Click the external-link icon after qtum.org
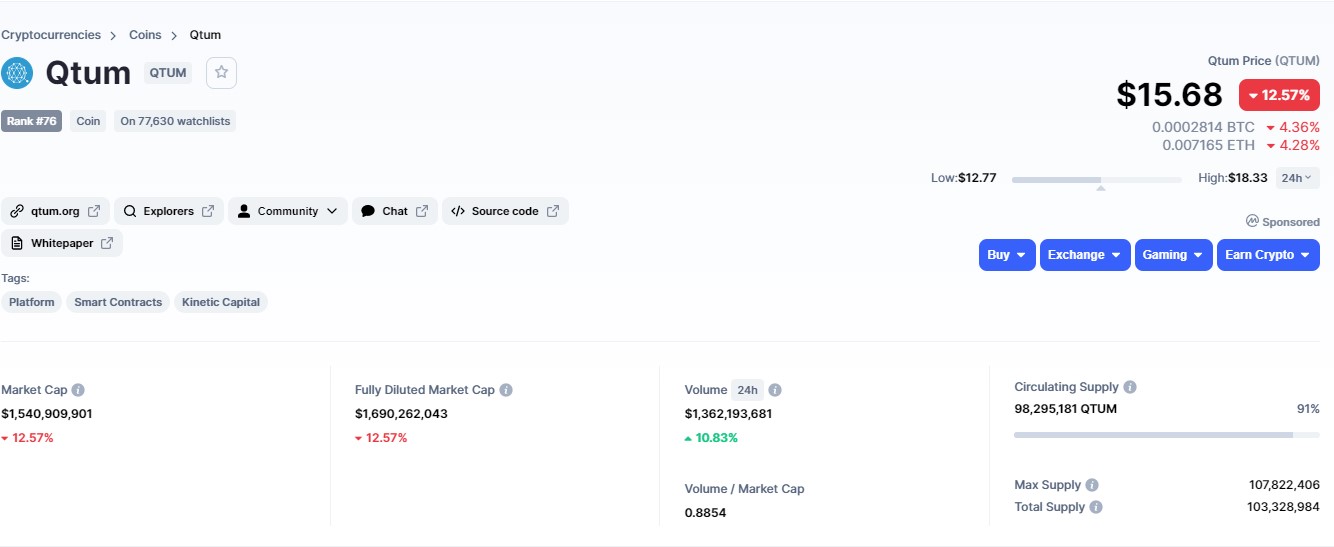The image size is (1334, 547). click(94, 211)
